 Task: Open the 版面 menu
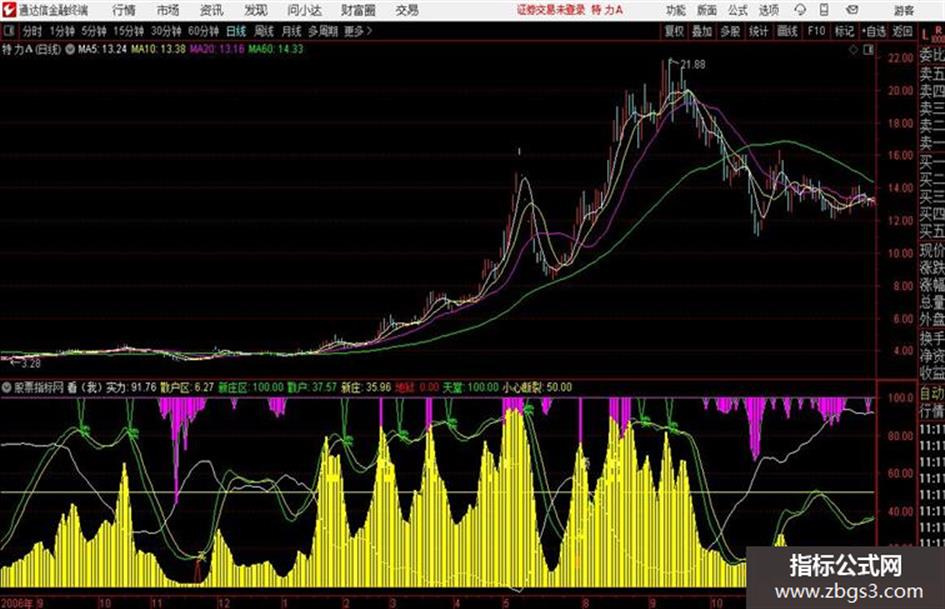707,10
